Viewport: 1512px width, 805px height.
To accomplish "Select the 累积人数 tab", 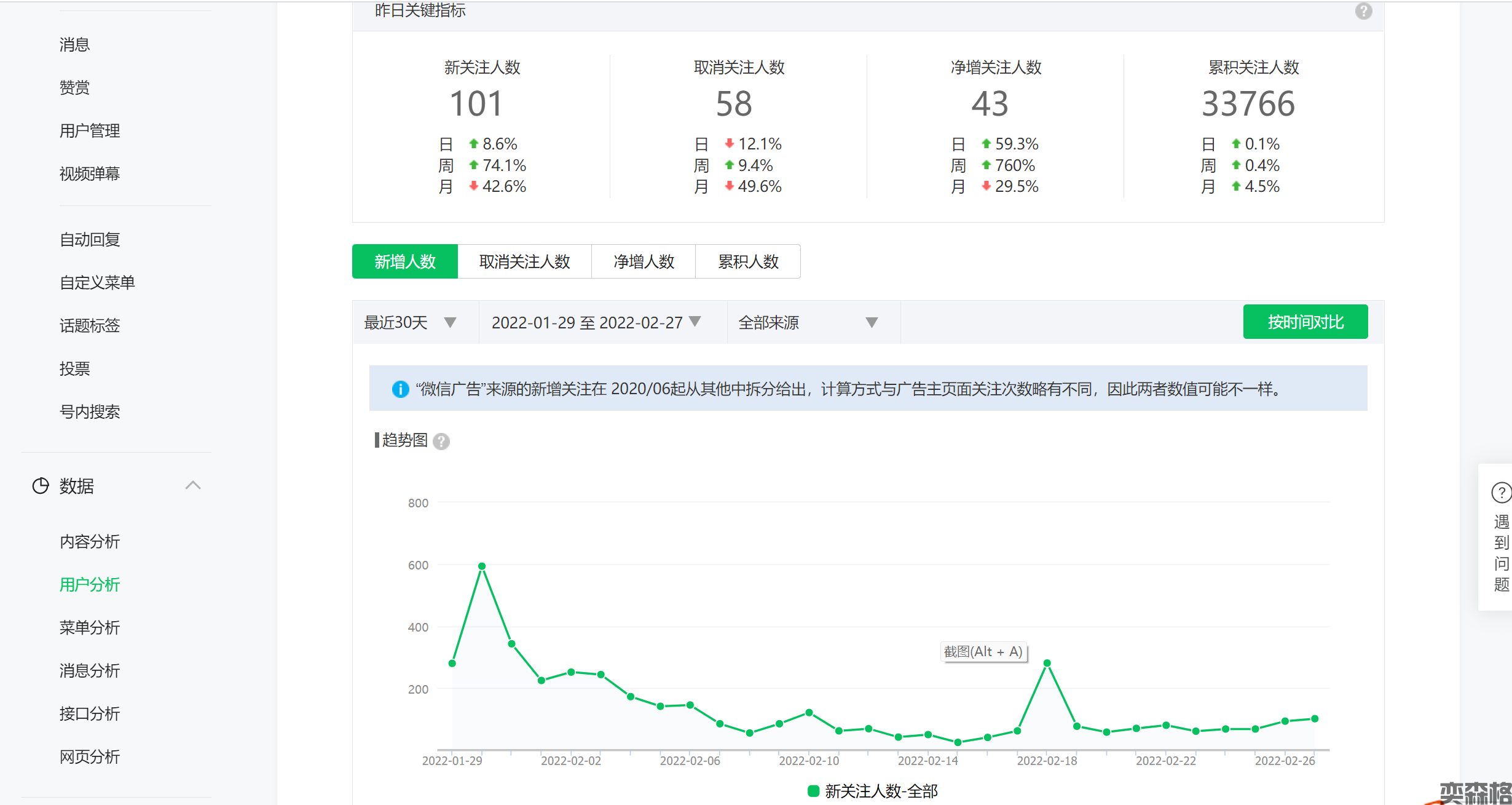I will (747, 262).
